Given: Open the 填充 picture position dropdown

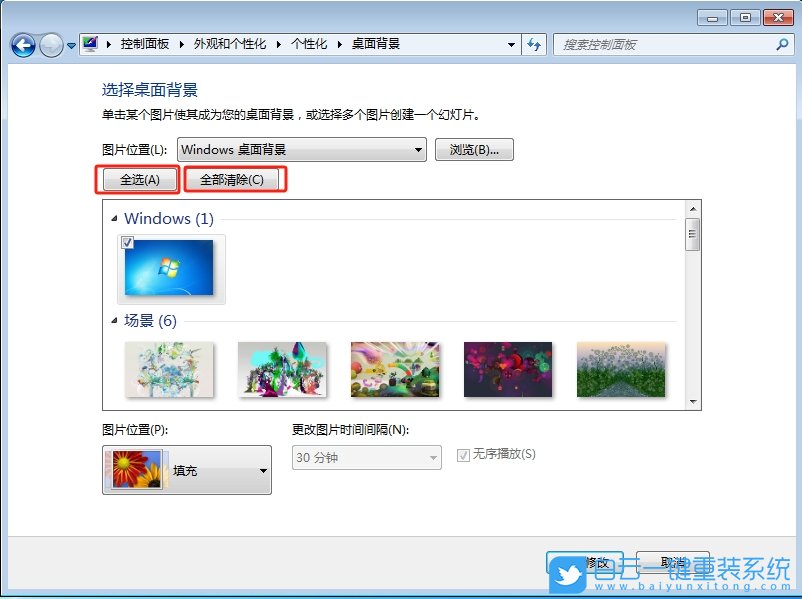Looking at the screenshot, I should [x=263, y=469].
